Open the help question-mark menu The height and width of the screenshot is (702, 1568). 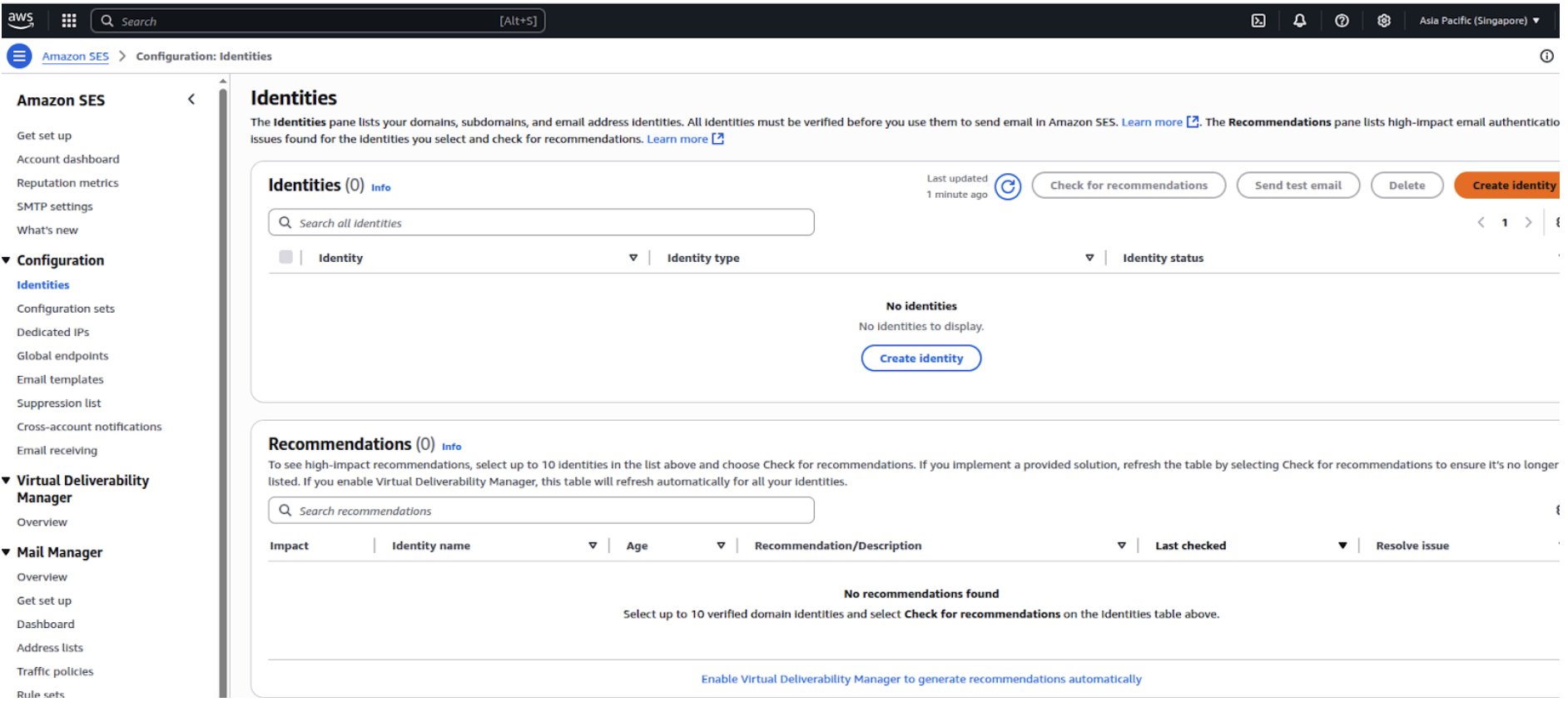pyautogui.click(x=1342, y=21)
